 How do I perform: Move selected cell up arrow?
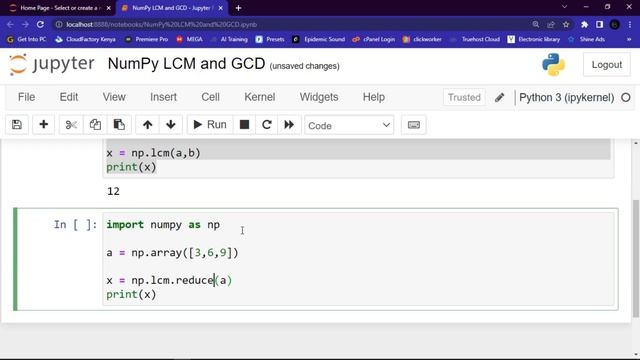pyautogui.click(x=147, y=124)
